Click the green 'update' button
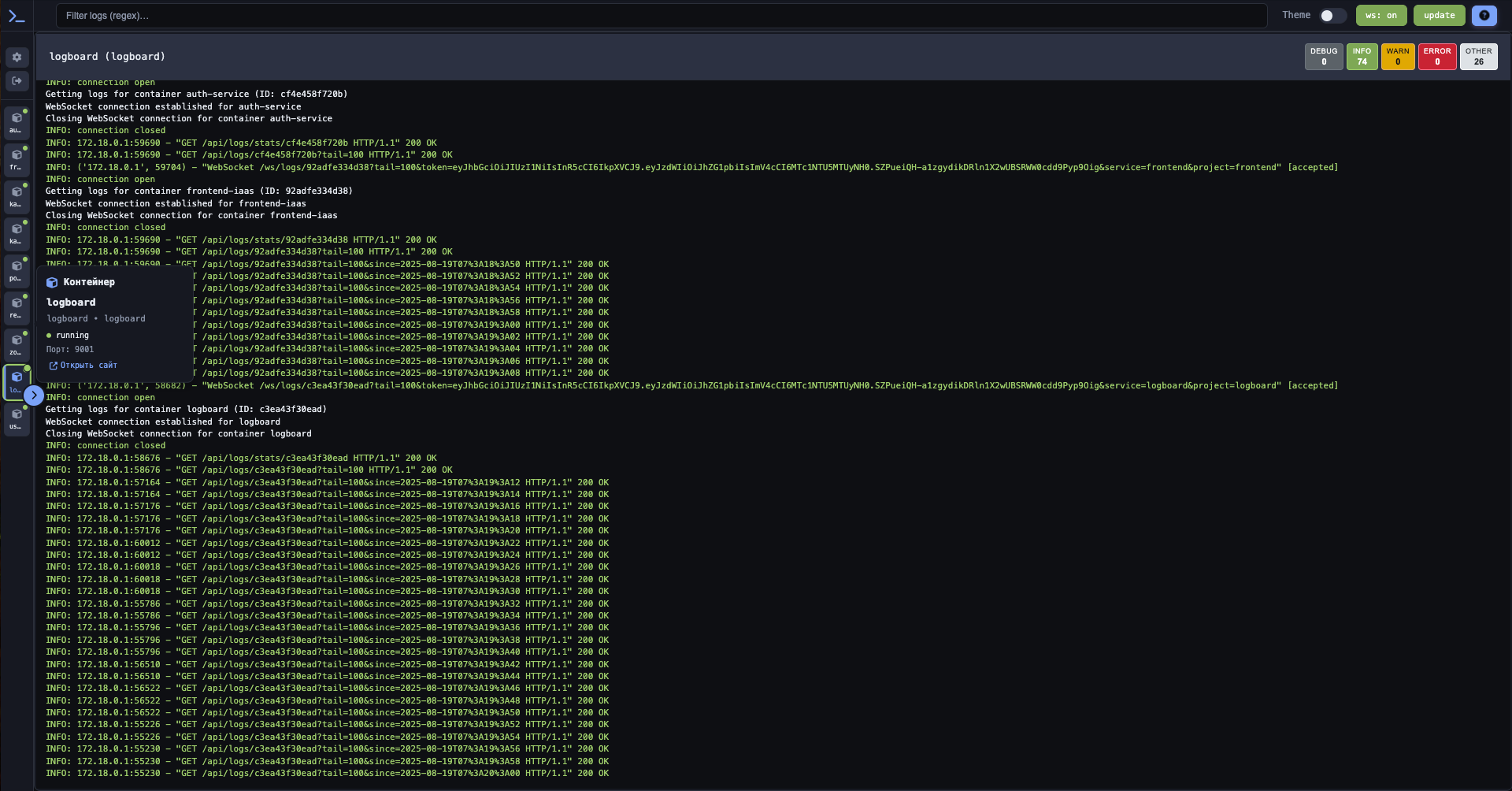 [x=1439, y=16]
